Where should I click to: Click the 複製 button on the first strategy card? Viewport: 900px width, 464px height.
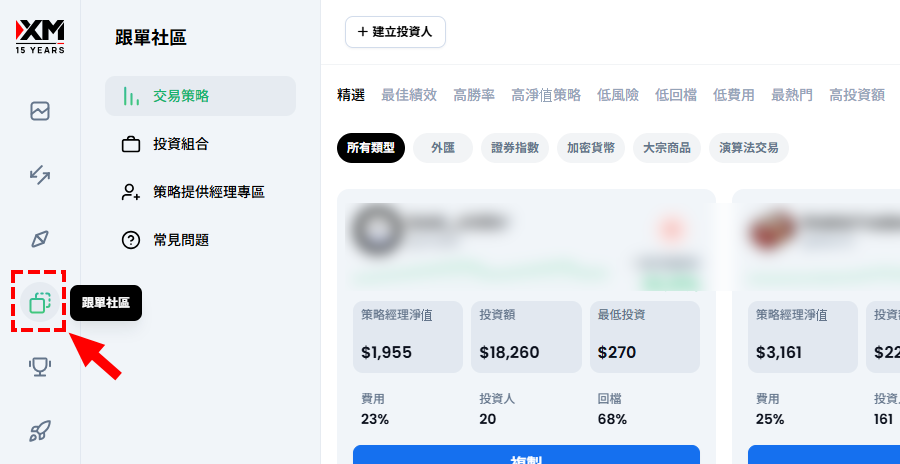526,455
